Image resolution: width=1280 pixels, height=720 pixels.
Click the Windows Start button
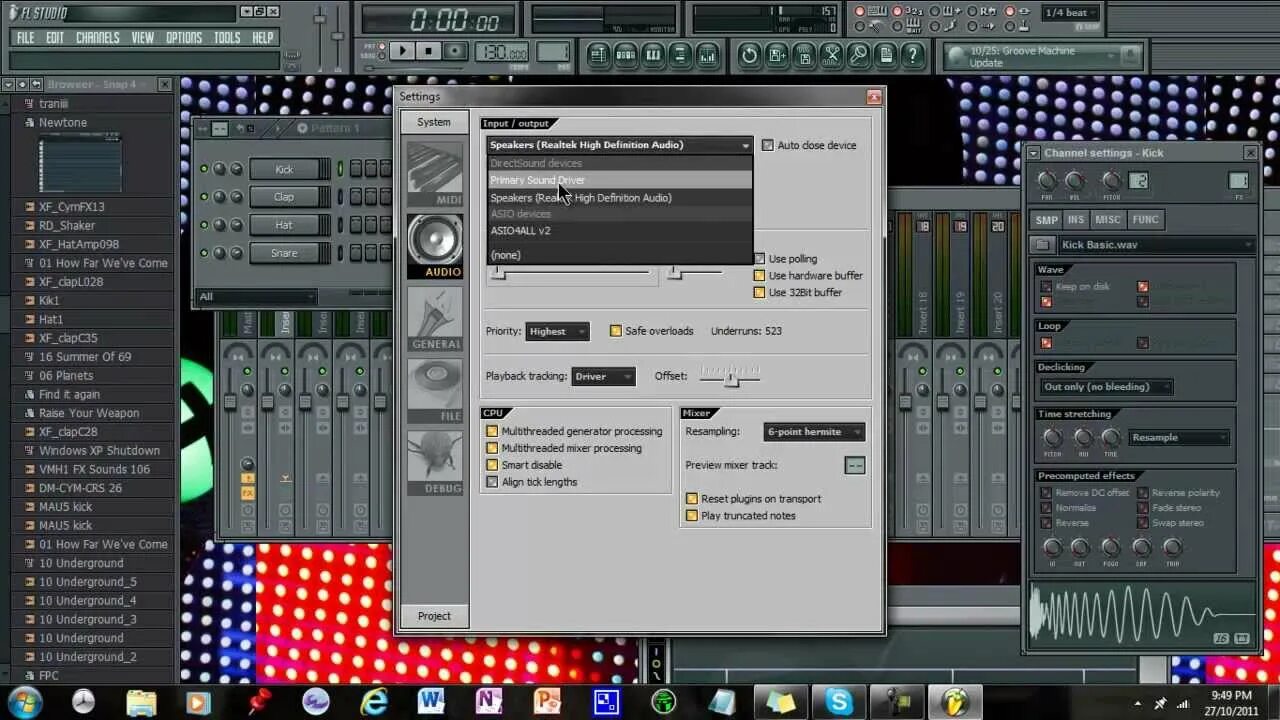point(24,702)
